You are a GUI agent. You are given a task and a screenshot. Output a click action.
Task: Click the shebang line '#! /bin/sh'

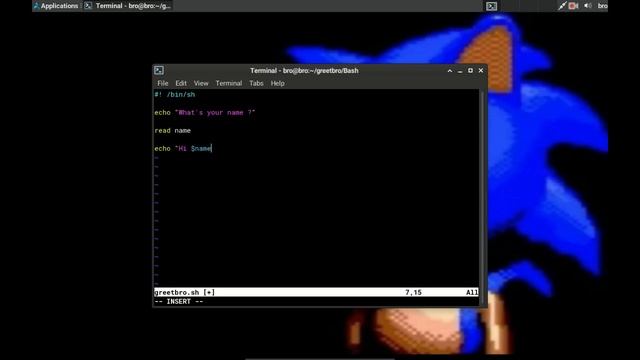click(175, 95)
